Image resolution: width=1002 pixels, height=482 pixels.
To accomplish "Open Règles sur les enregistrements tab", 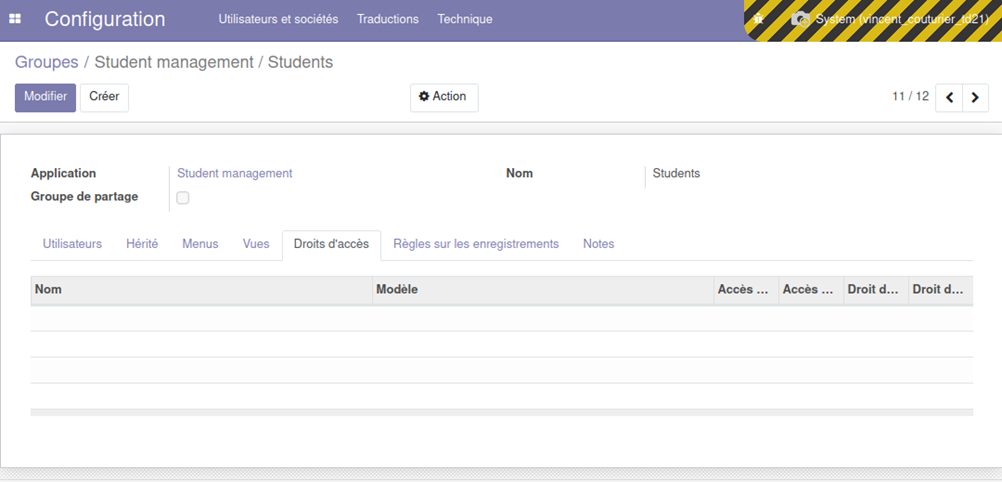I will 476,244.
